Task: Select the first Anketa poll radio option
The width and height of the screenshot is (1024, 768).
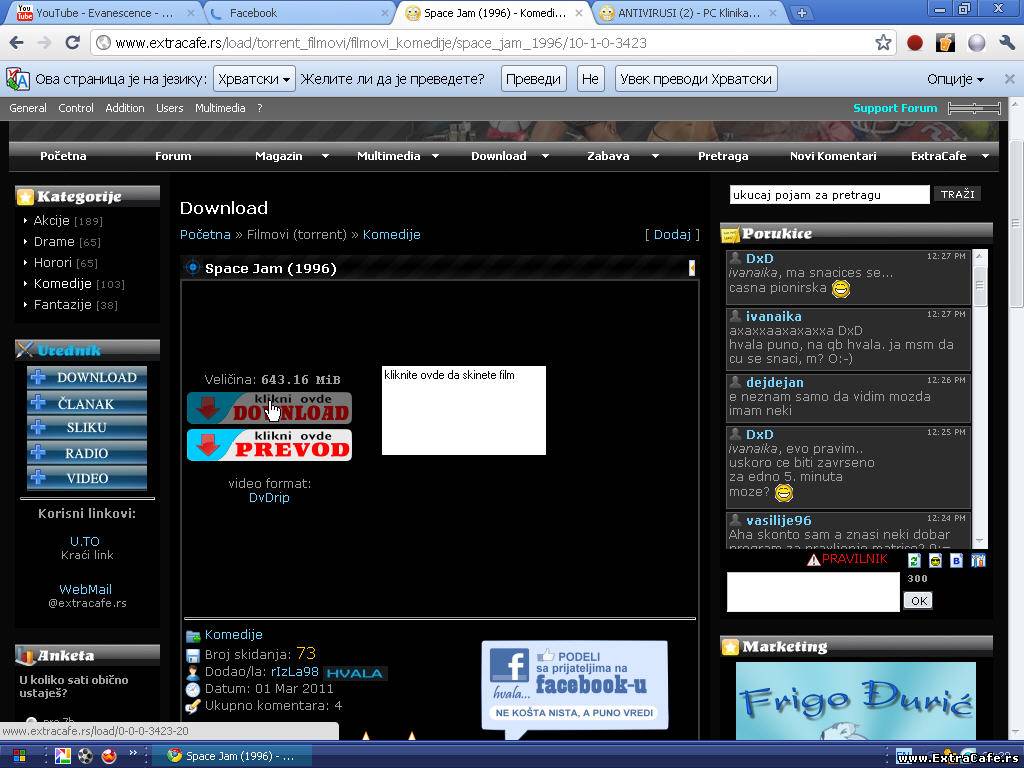Action: click(31, 722)
